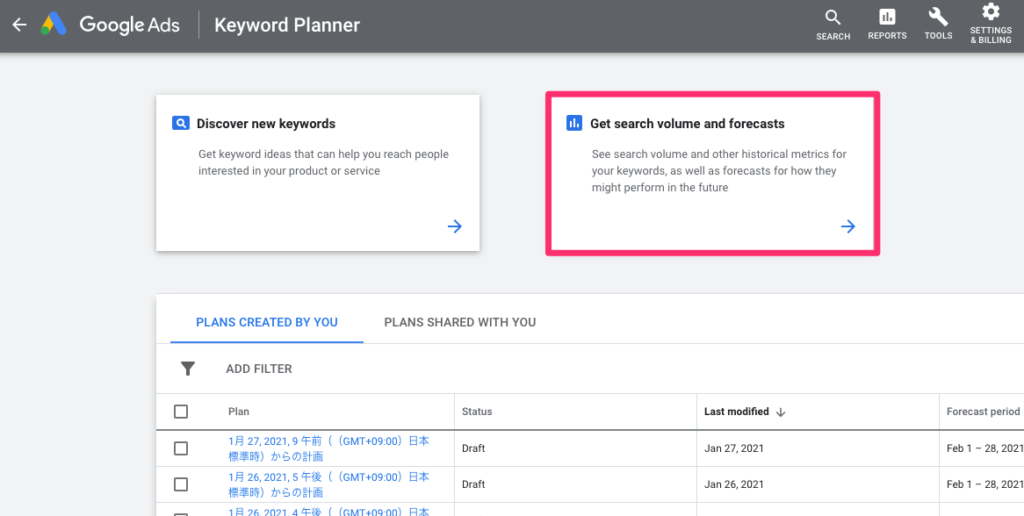Viewport: 1024px width, 516px height.
Task: Click the Draft status of 1月 27 plan
Action: pos(473,448)
